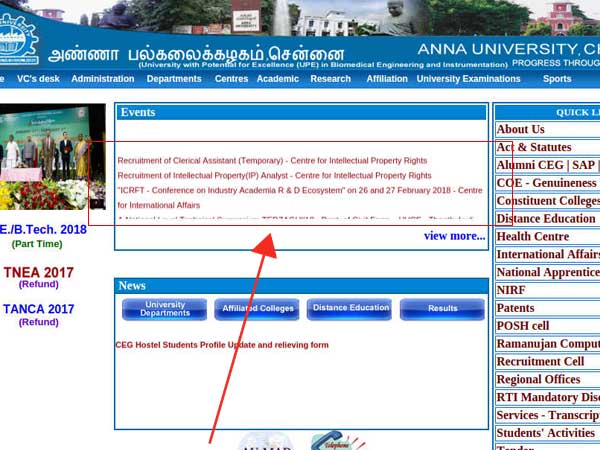Open Recruitment Cell quick link
The height and width of the screenshot is (450, 600).
point(547,362)
